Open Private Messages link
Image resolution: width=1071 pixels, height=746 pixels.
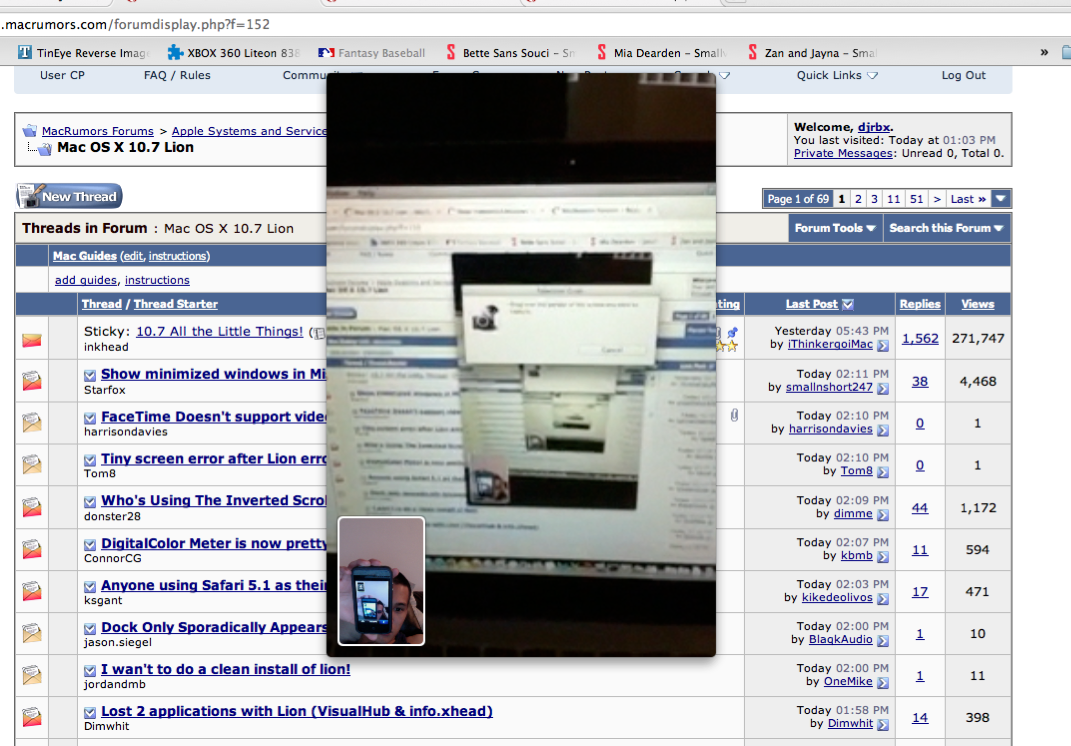pos(843,153)
